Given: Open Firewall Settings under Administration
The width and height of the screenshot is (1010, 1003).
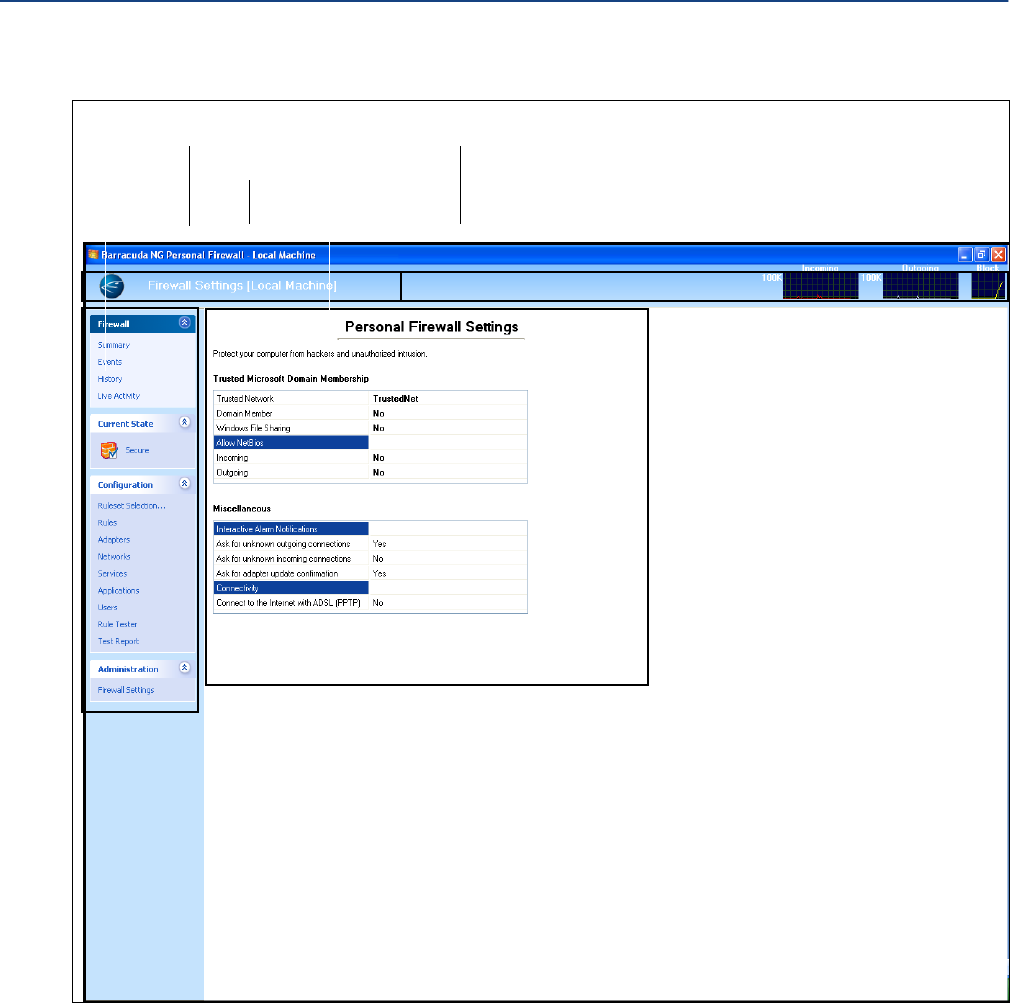Looking at the screenshot, I should click(126, 690).
